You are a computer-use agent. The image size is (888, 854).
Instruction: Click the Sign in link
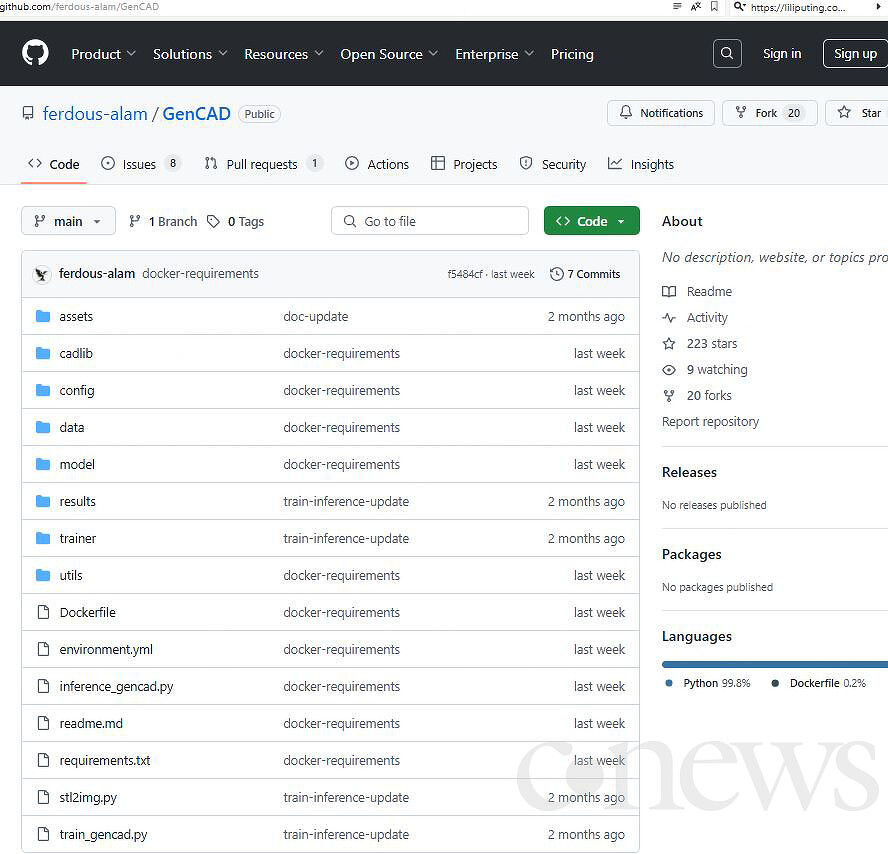tap(782, 54)
